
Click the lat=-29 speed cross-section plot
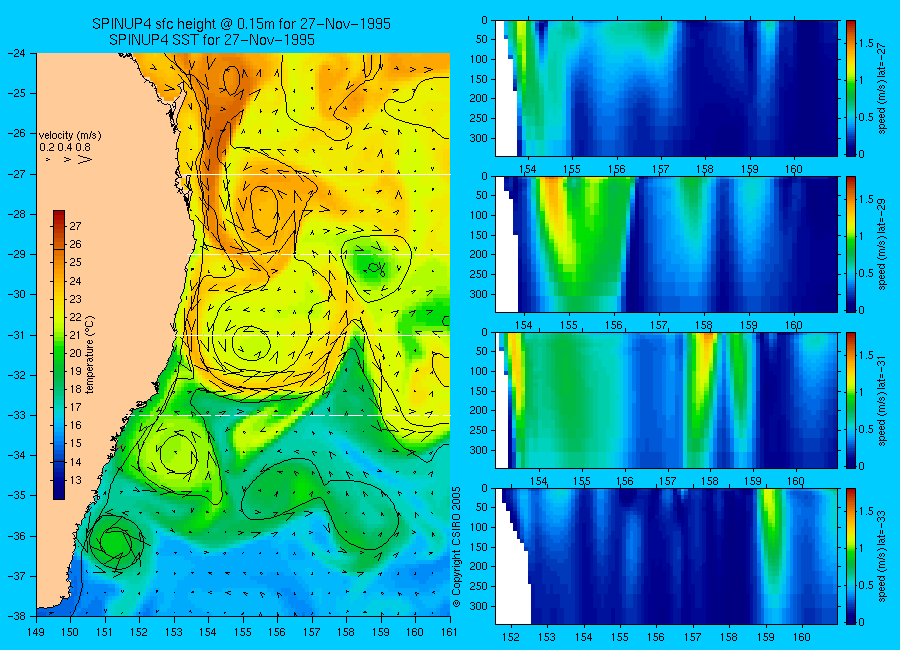click(x=666, y=244)
